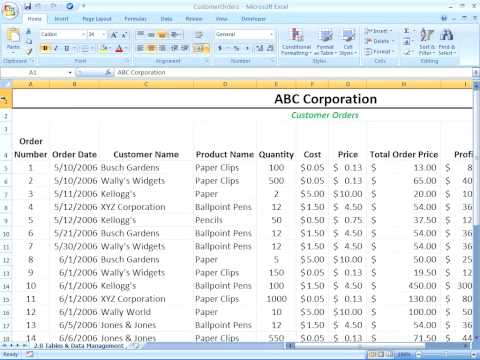Select cell with Wally World
Image resolution: width=480 pixels, height=360 pixels.
(x=146, y=312)
